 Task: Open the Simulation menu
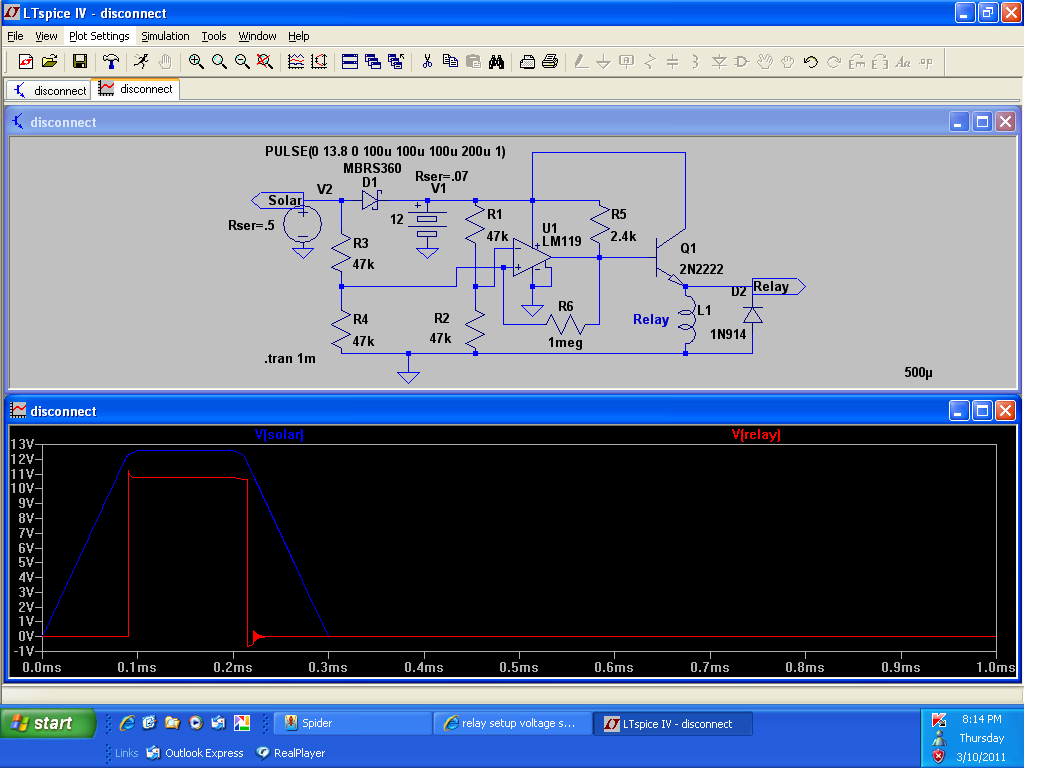coord(165,36)
